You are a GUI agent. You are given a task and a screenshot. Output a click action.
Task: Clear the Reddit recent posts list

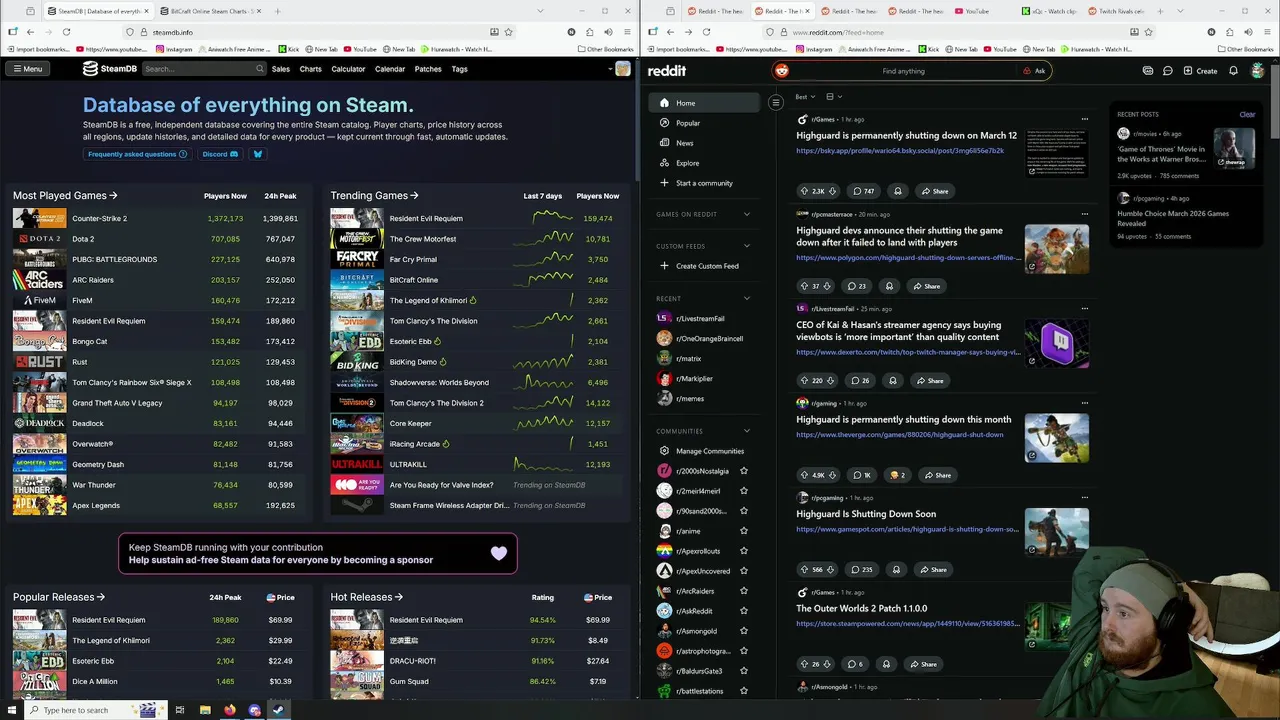[1247, 114]
